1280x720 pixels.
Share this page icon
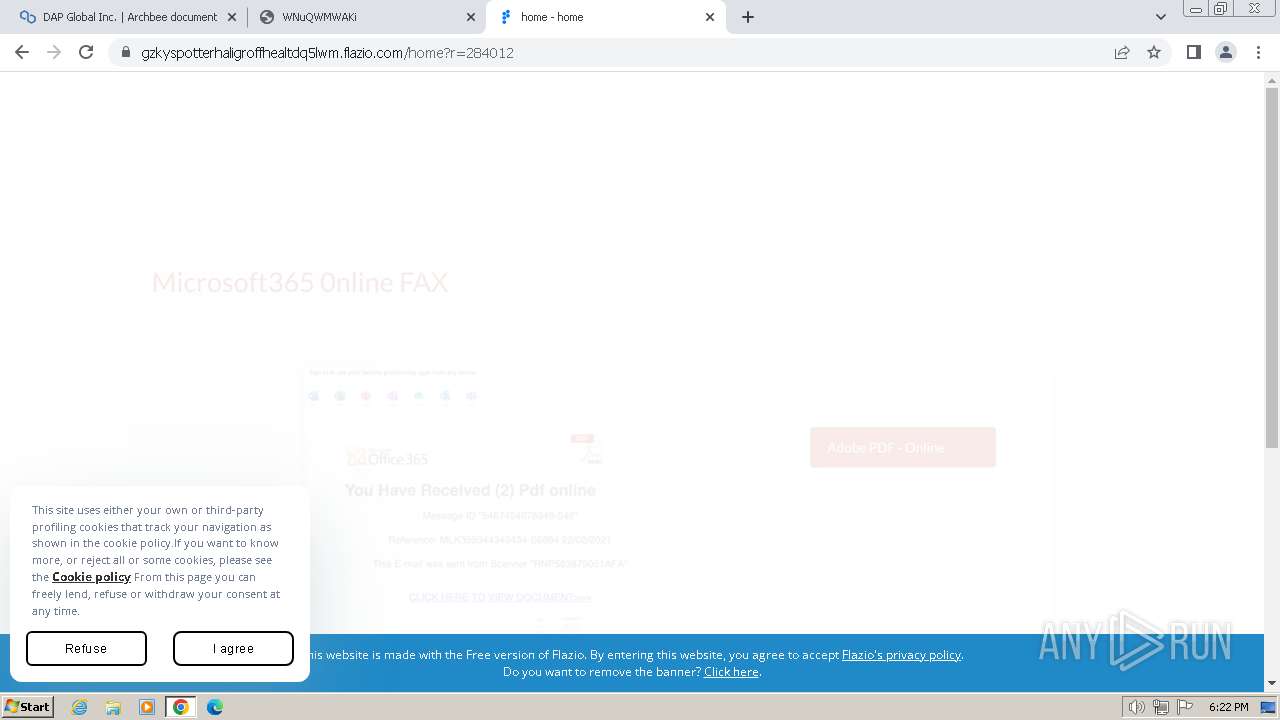point(1122,52)
